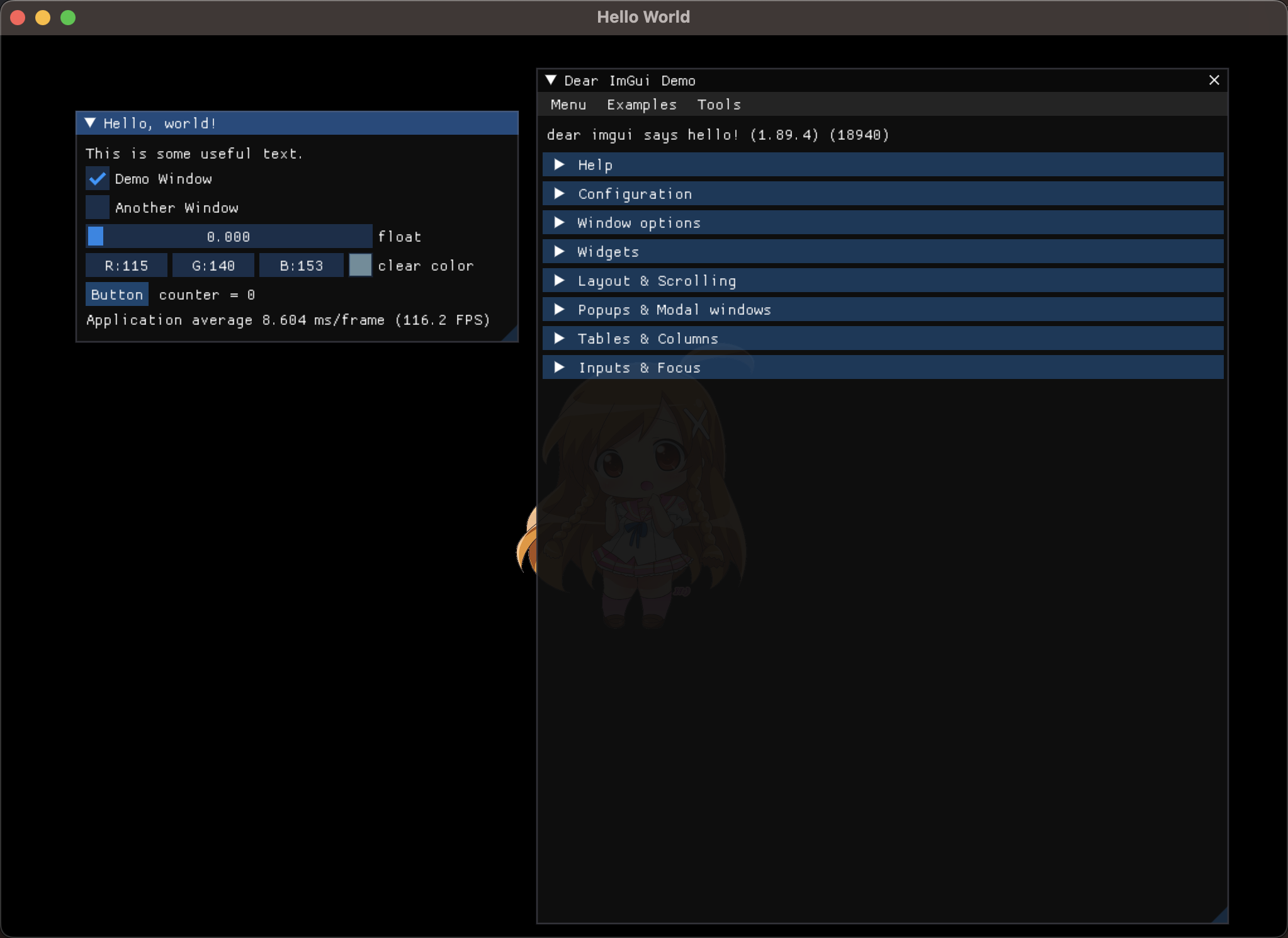This screenshot has width=1288, height=938.
Task: Open the Menu item in menu bar
Action: point(568,105)
